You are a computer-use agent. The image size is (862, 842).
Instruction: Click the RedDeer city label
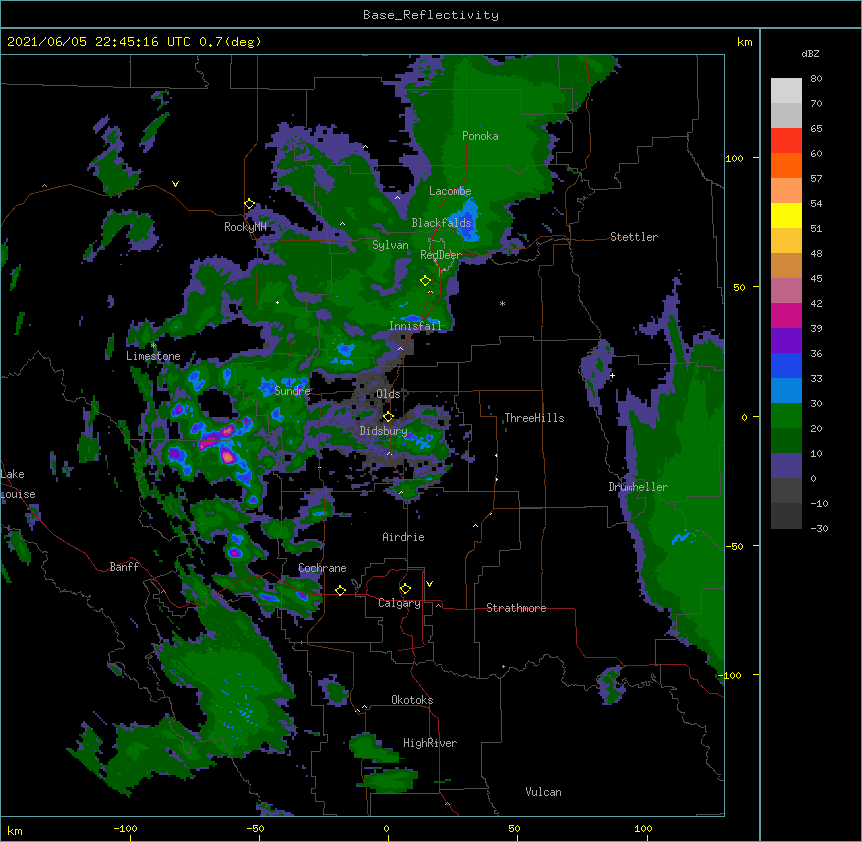441,255
